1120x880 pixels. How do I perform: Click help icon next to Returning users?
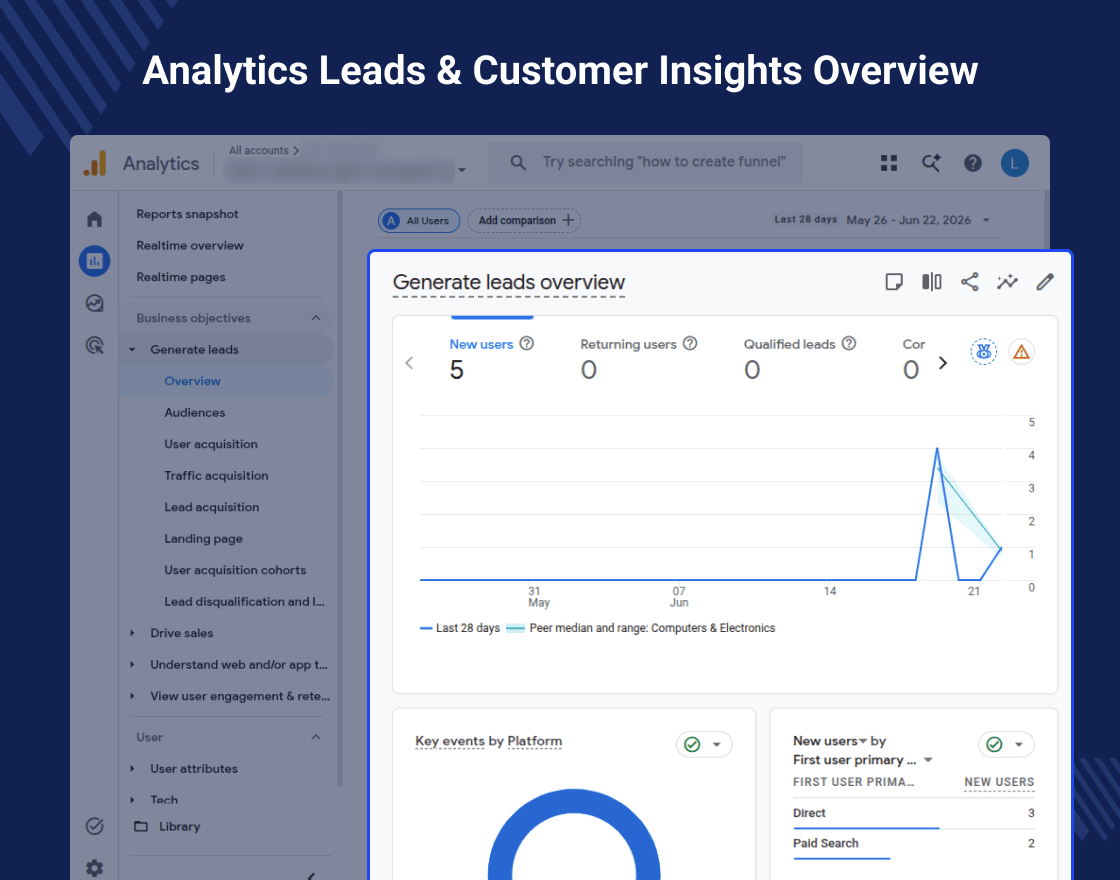690,344
